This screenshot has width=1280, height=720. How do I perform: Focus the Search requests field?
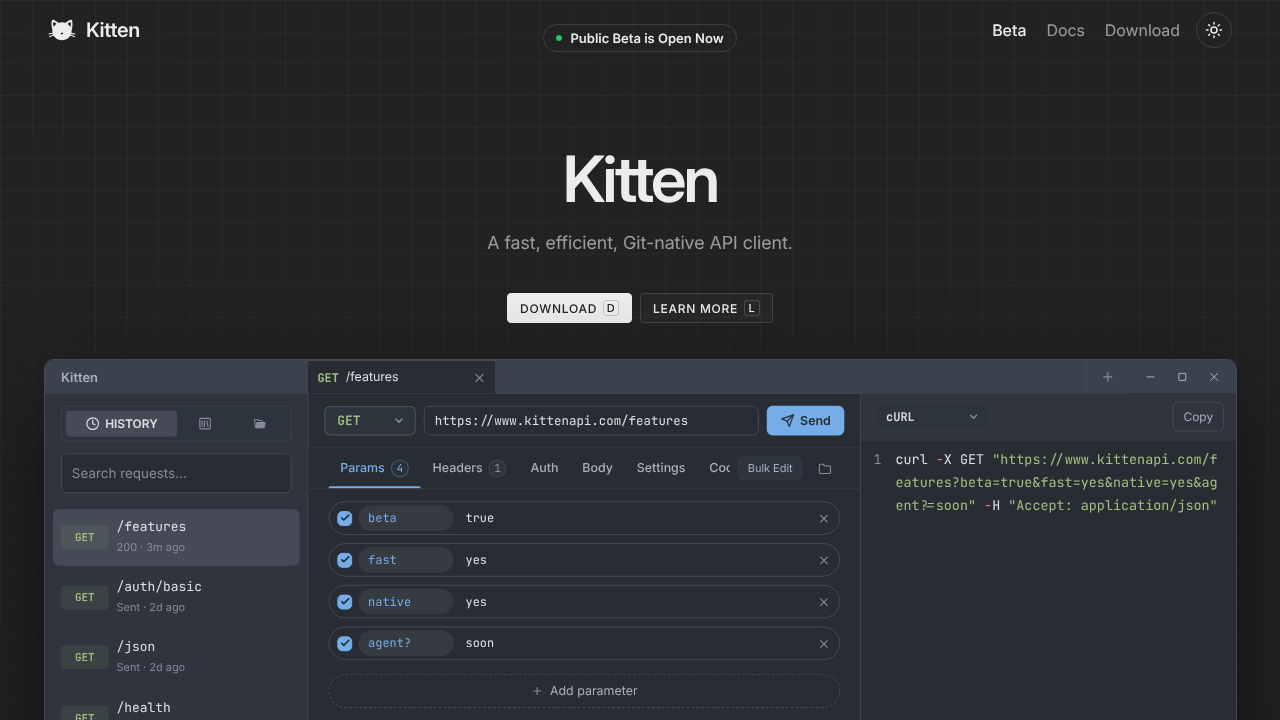point(176,473)
